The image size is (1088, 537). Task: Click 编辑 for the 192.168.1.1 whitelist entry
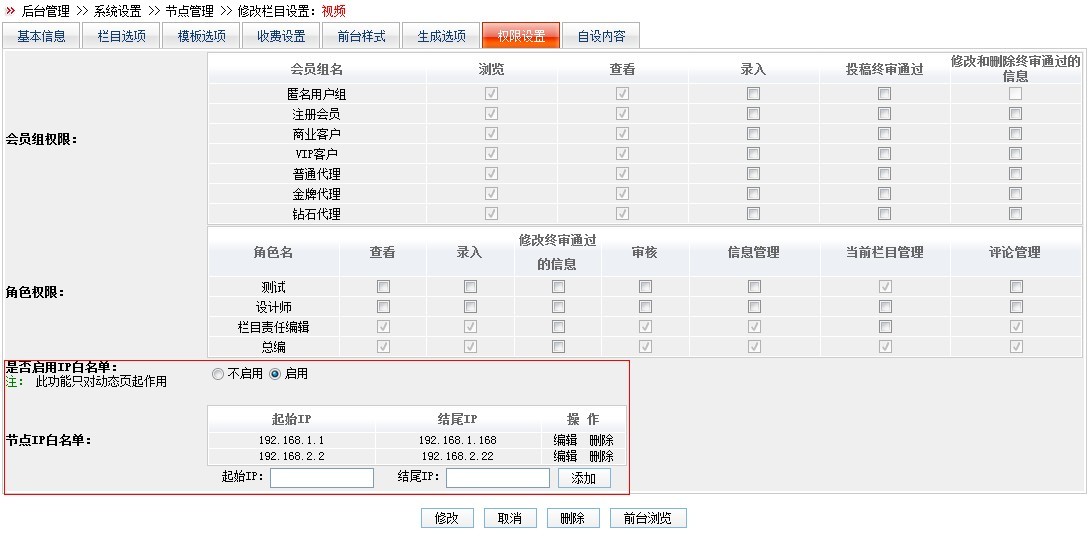point(565,440)
